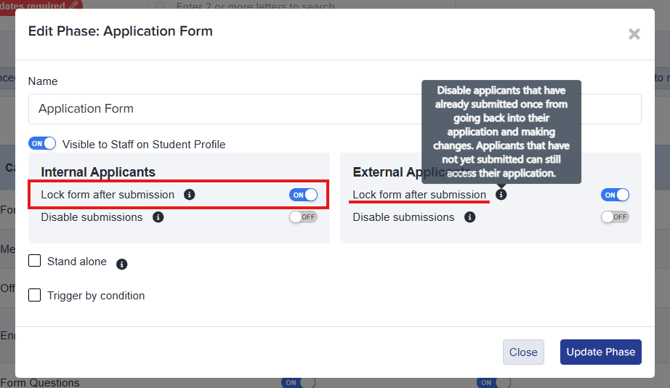This screenshot has height=388, width=670.
Task: Click the External Lock form after submission label
Action: point(419,195)
